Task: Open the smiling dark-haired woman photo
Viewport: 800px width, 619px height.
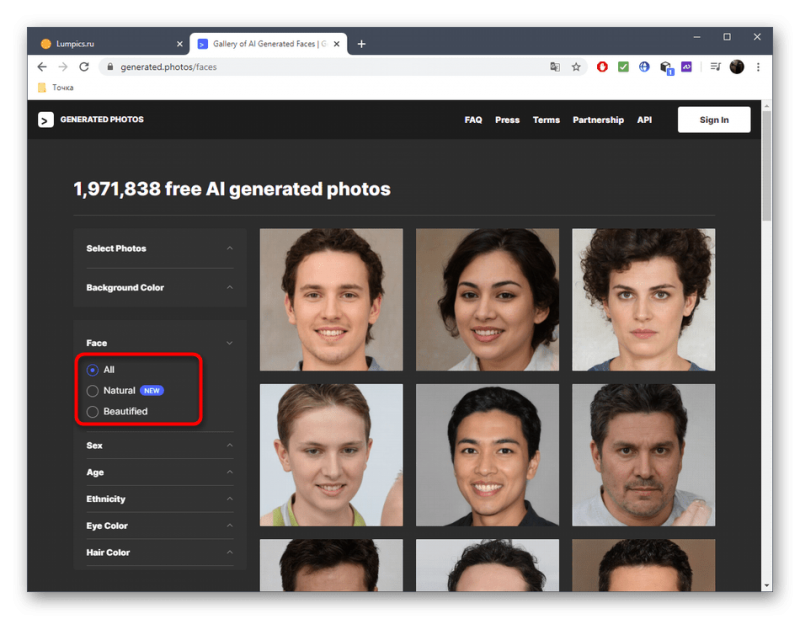Action: 487,300
